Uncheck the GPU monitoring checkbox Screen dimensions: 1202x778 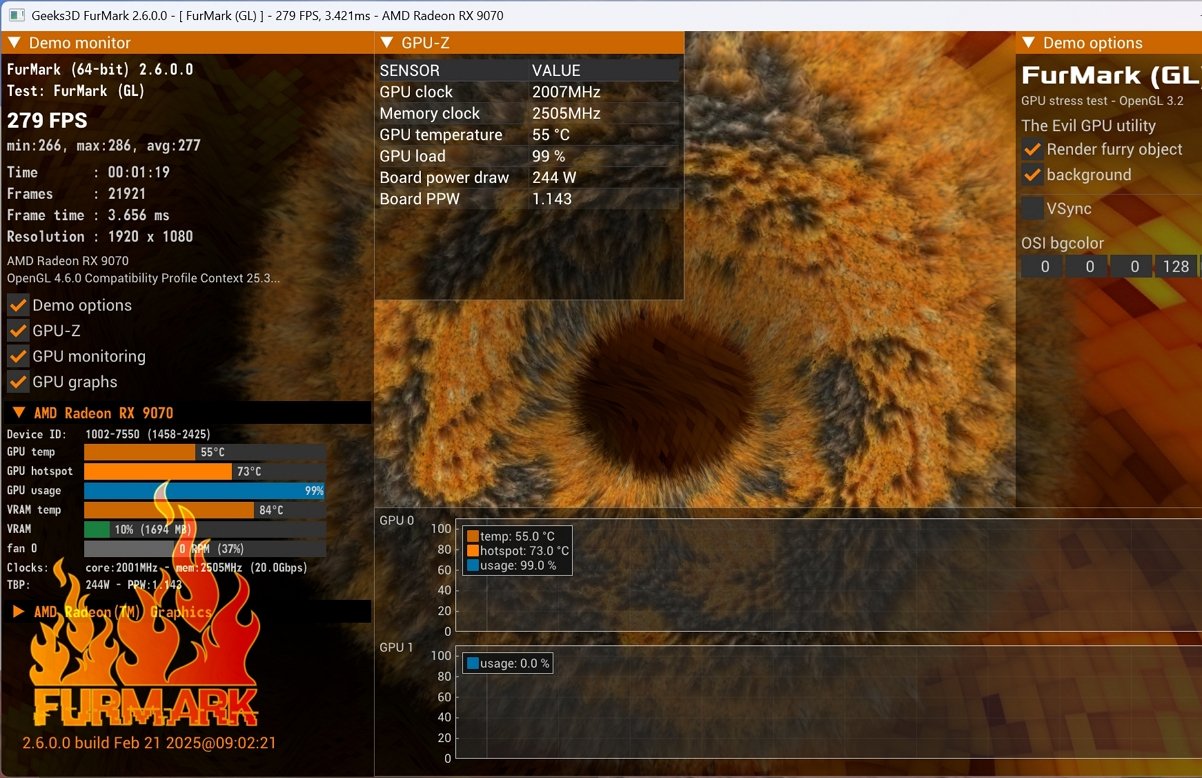click(x=18, y=356)
